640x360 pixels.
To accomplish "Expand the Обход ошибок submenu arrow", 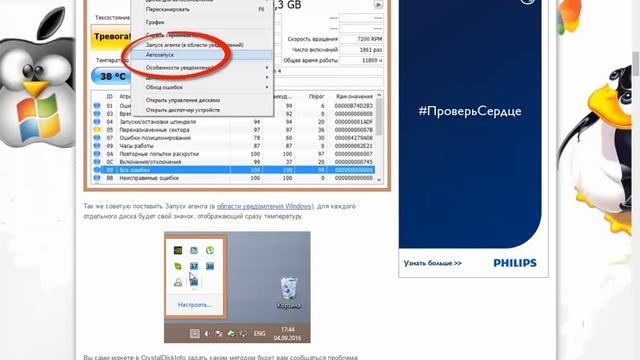I will click(267, 87).
